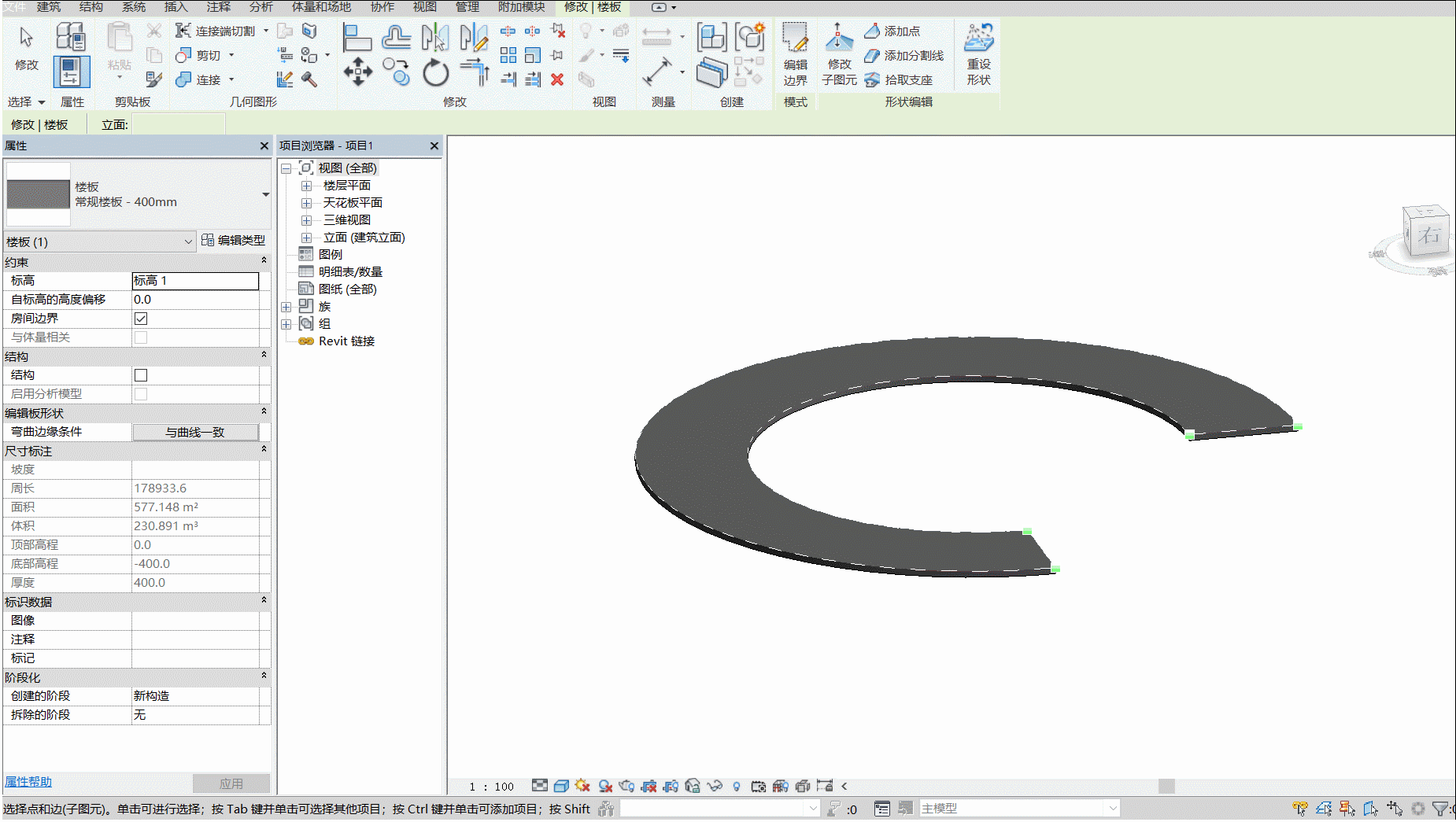Select the Move tool icon
Viewport: 1456px width, 822px height.
(358, 72)
